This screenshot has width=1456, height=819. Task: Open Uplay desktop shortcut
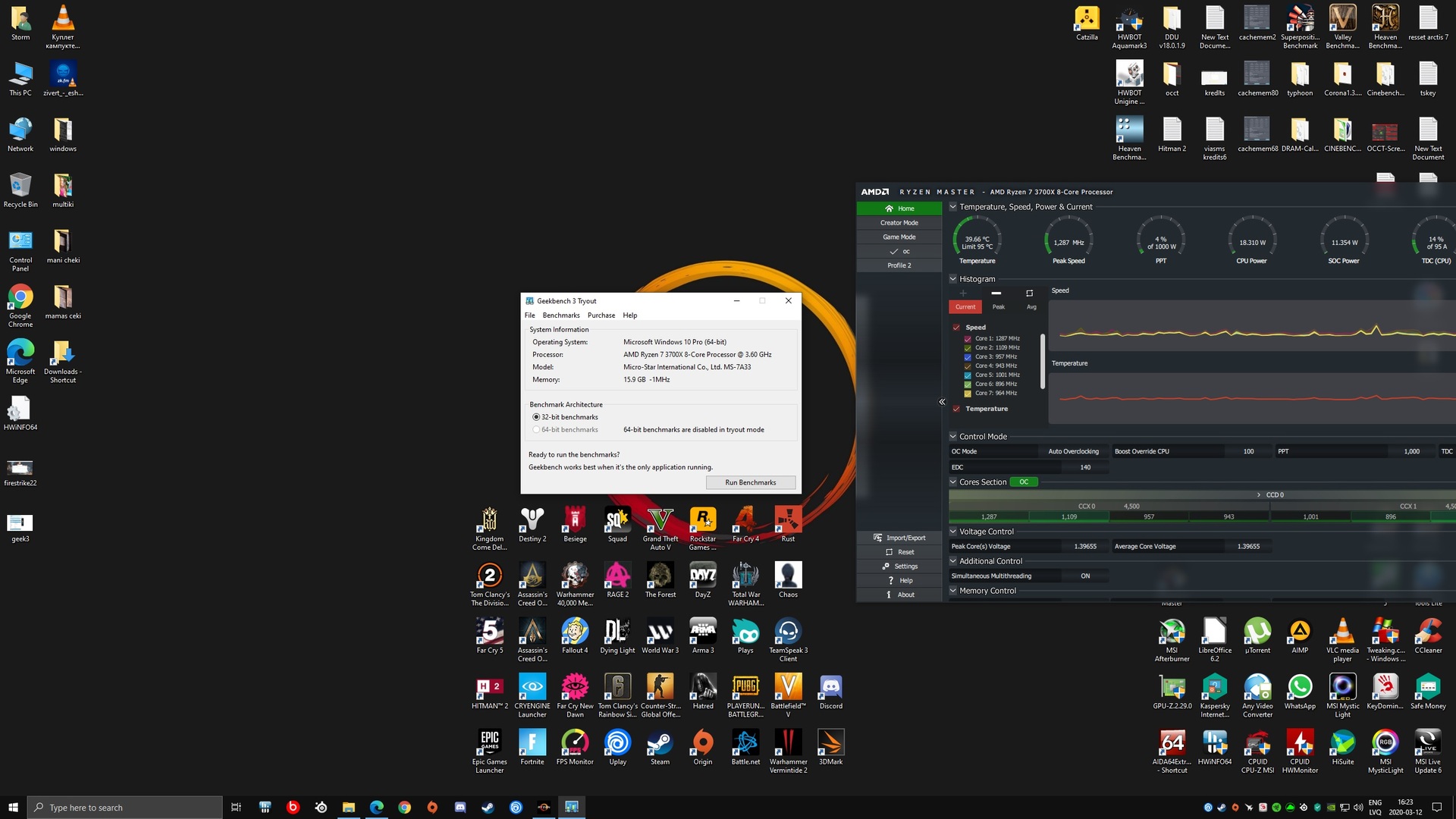pos(617,748)
